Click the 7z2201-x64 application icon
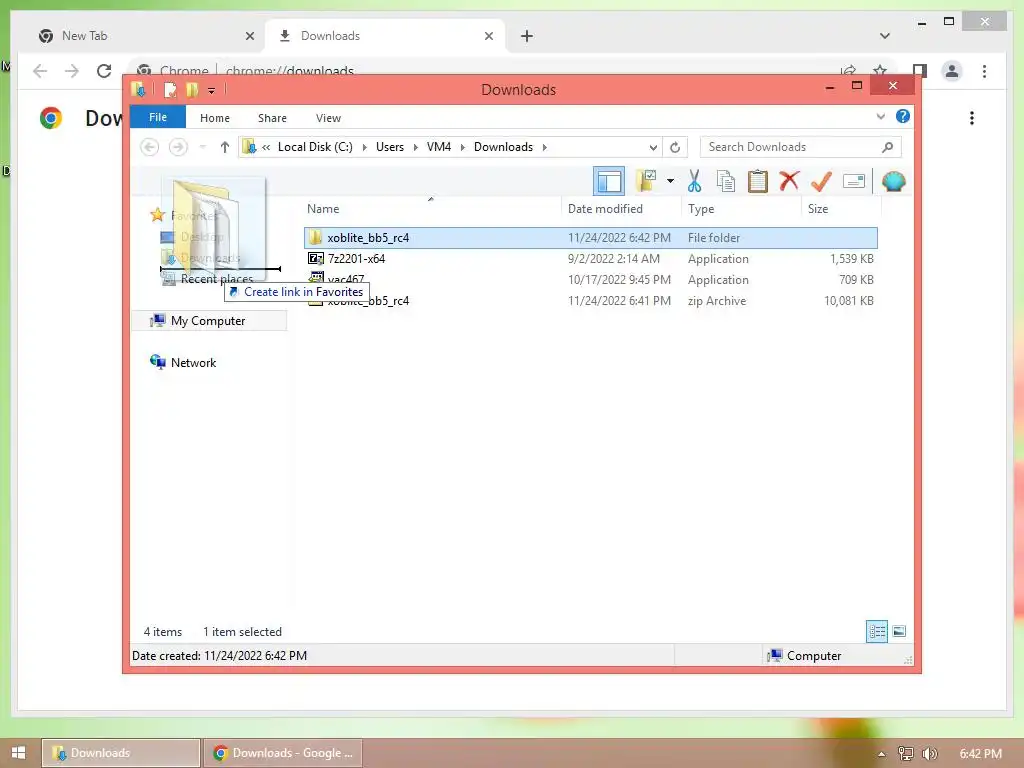The width and height of the screenshot is (1024, 768). tap(315, 259)
